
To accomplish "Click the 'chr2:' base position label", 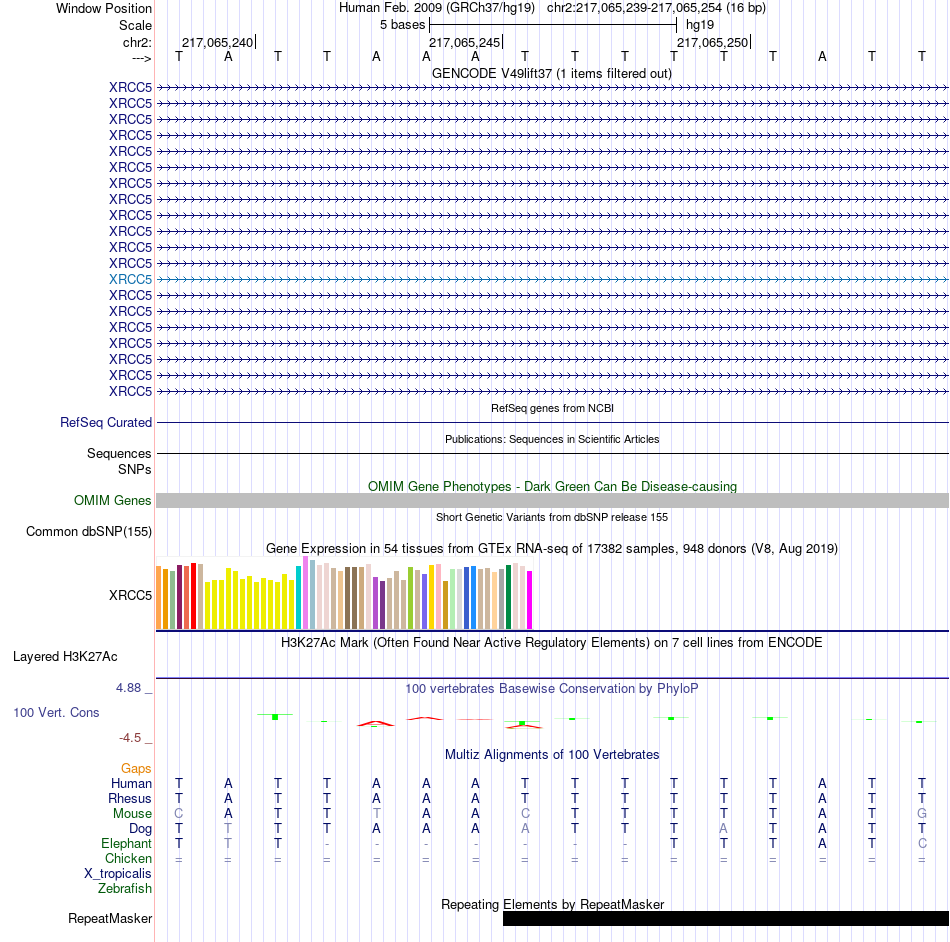I will pos(137,42).
